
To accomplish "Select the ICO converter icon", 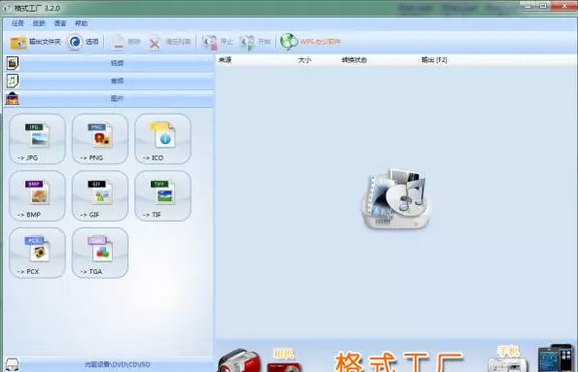I will (163, 139).
